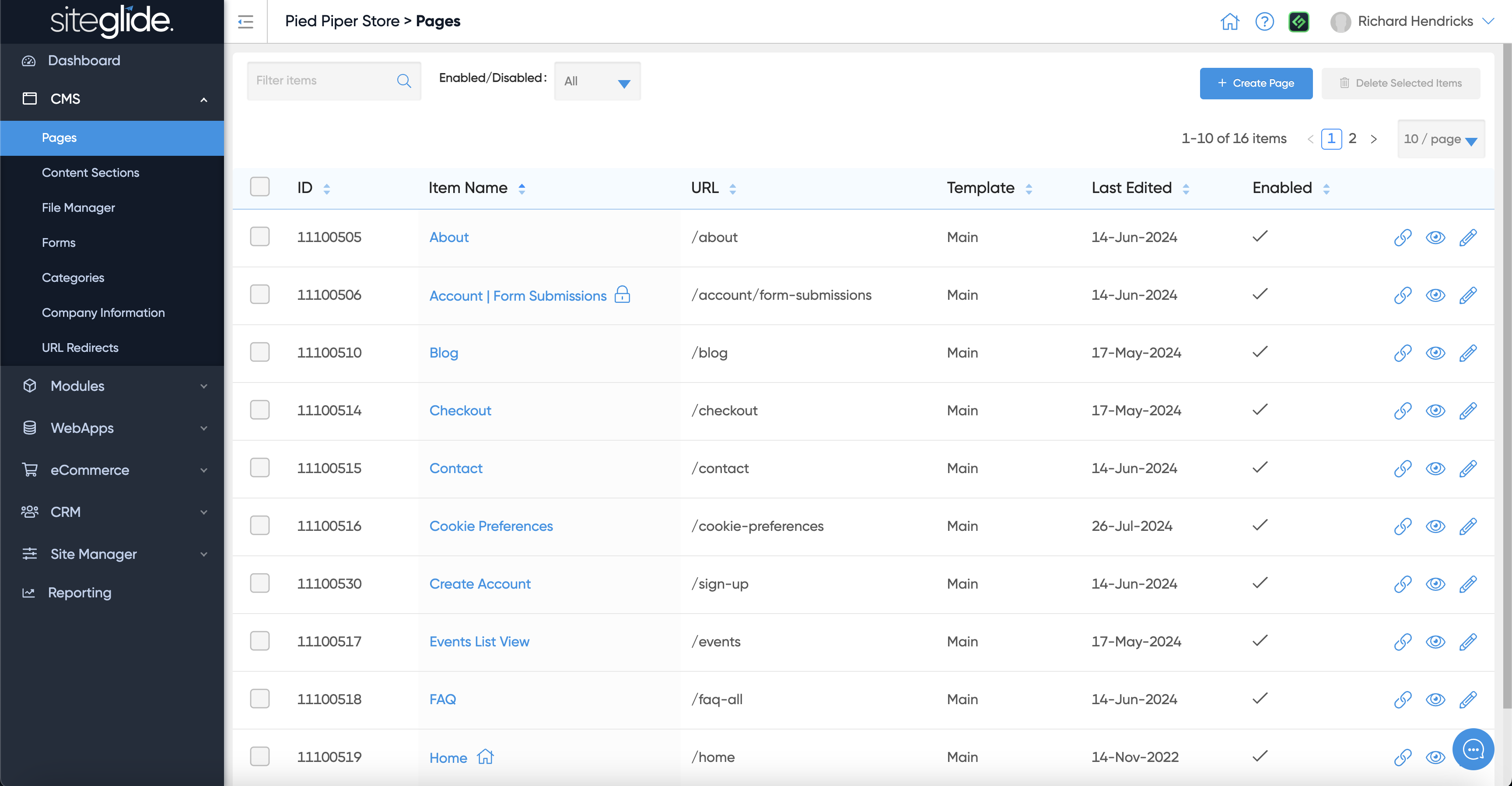Viewport: 1512px width, 786px height.
Task: Click the Create Page button
Action: [1256, 83]
